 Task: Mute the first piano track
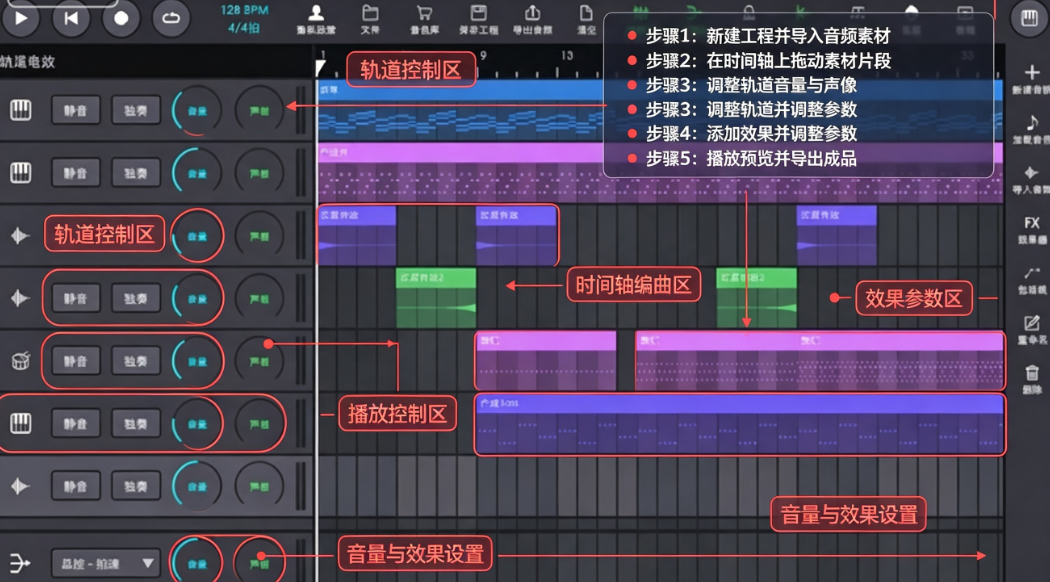76,111
